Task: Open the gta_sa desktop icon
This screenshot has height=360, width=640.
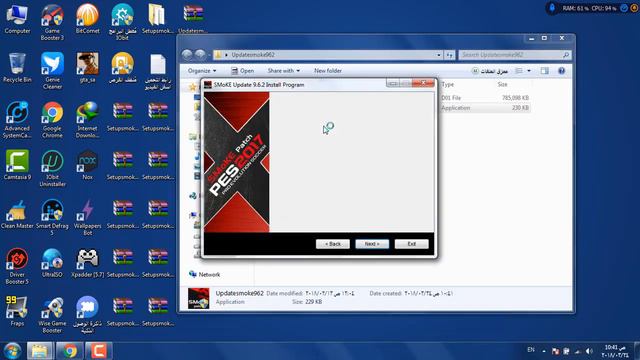Action: point(87,68)
